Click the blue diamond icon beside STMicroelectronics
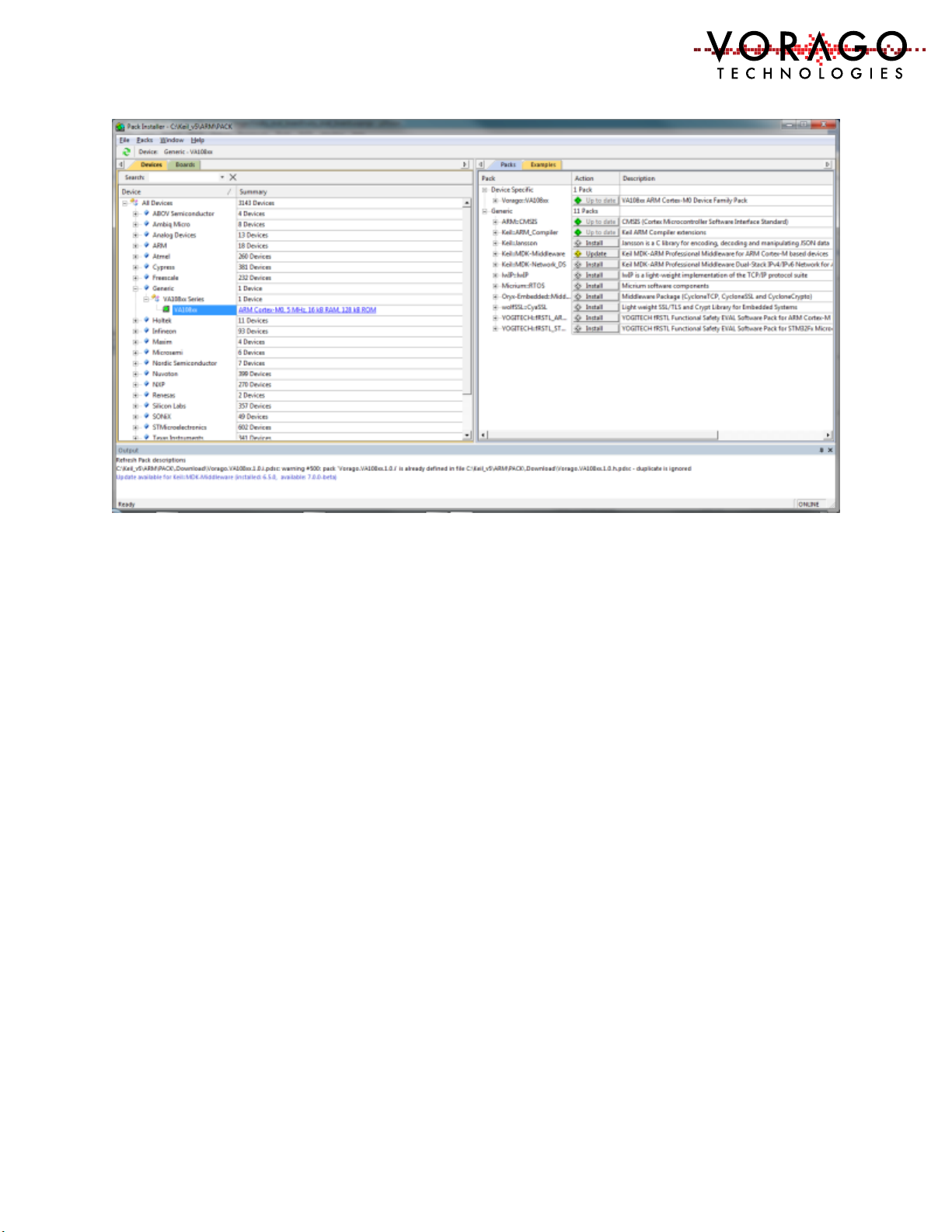Viewport: 952px width, 1232px height. (146, 427)
